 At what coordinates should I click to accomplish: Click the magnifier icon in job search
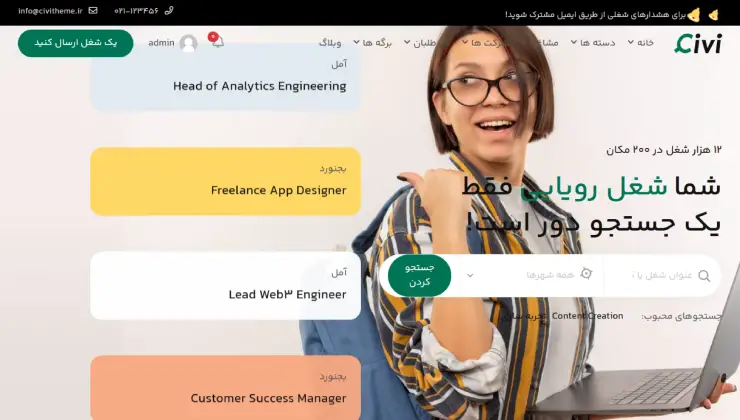tap(704, 276)
